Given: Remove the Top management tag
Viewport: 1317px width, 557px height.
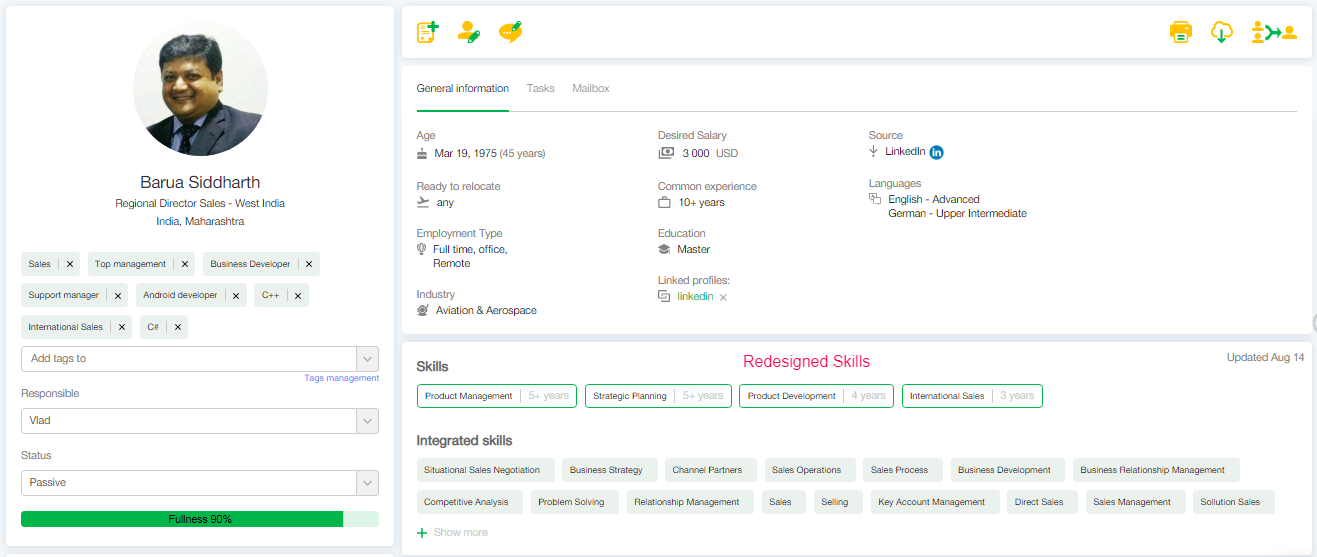Looking at the screenshot, I should click(185, 264).
